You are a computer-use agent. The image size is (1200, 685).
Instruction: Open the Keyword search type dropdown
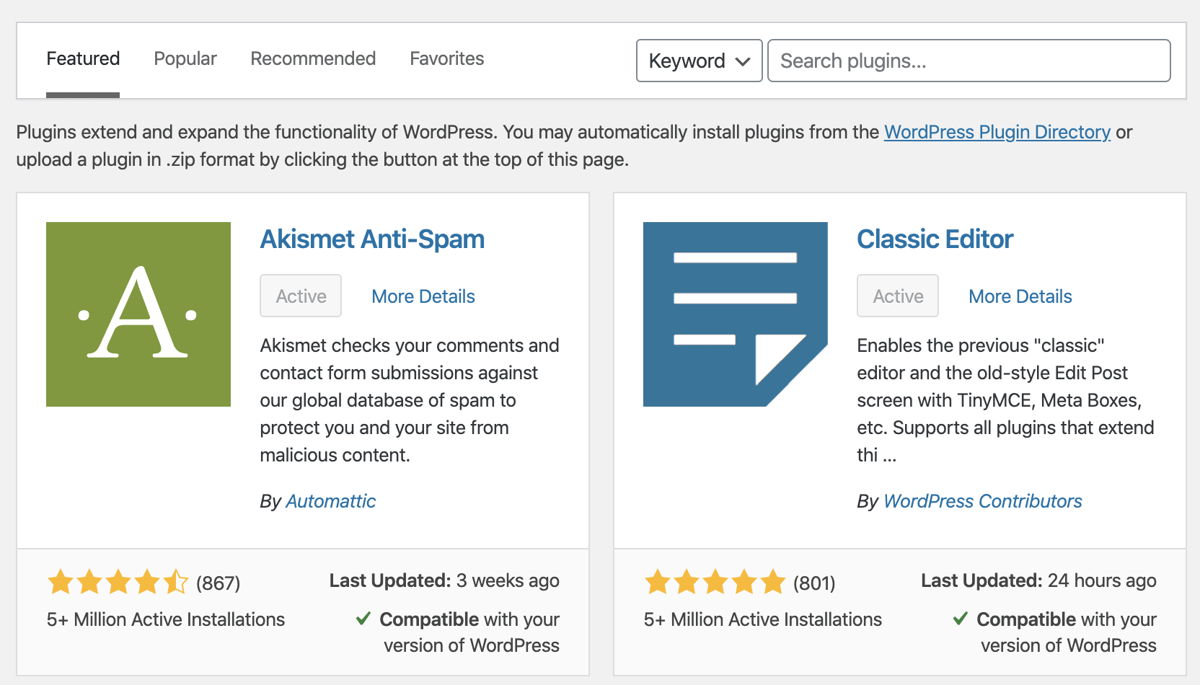tap(699, 61)
